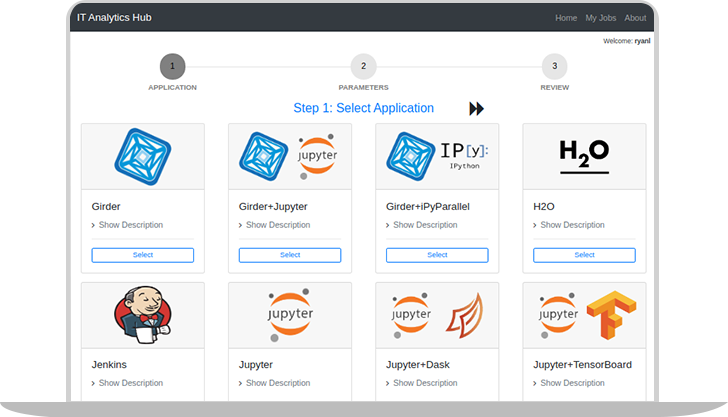Image resolution: width=728 pixels, height=417 pixels.
Task: Click the fast-forward double arrow icon
Action: 476,109
